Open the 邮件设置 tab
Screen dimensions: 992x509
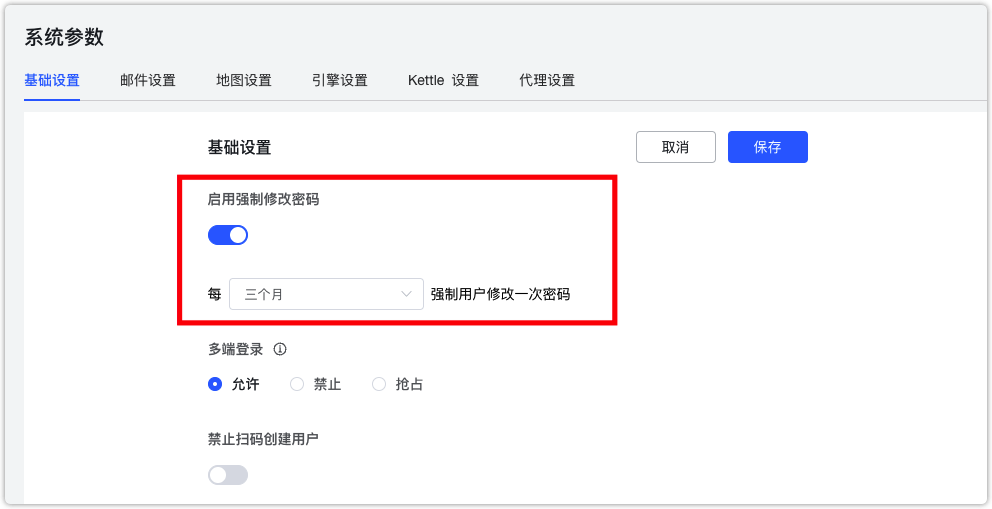(x=147, y=81)
